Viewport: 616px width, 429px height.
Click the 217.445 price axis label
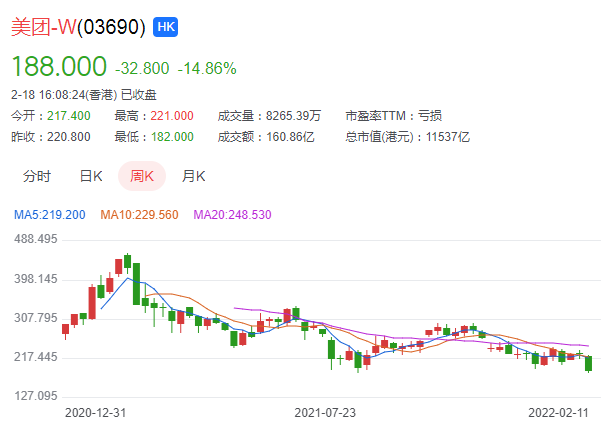[36, 357]
